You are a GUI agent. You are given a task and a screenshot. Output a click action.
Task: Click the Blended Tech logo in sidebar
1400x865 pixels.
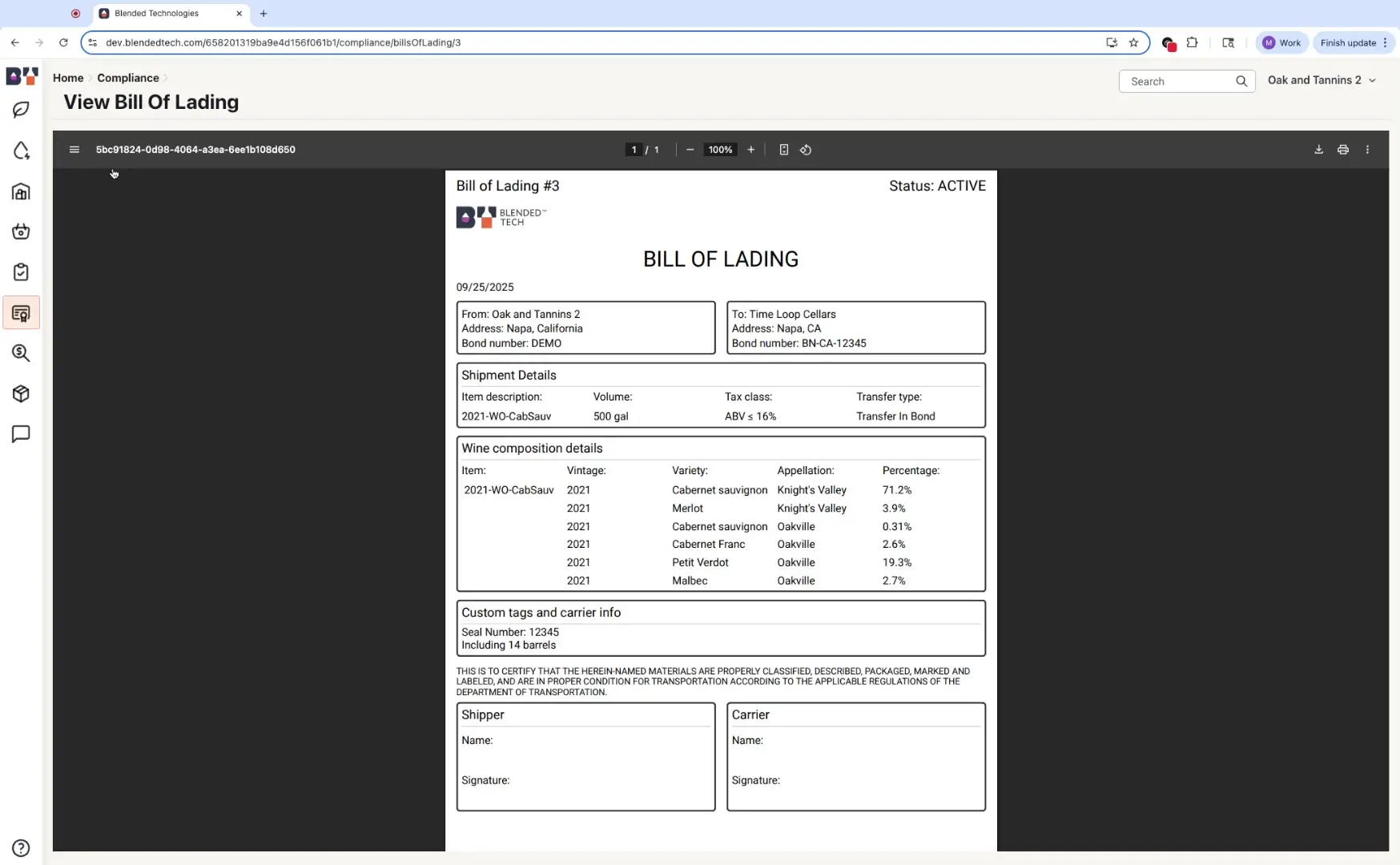(x=22, y=76)
